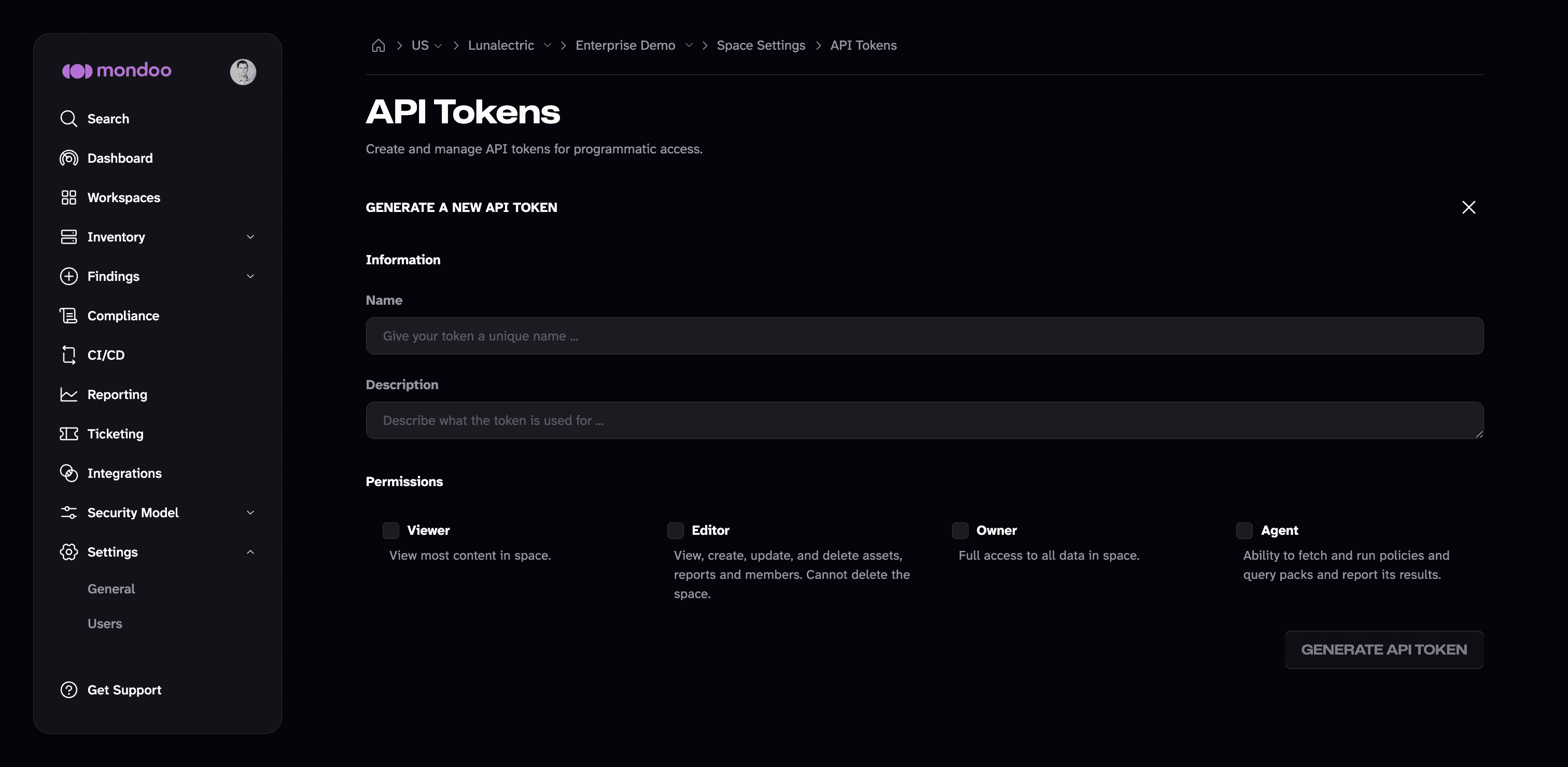Click the Get Support question icon
This screenshot has width=1568, height=767.
click(69, 690)
